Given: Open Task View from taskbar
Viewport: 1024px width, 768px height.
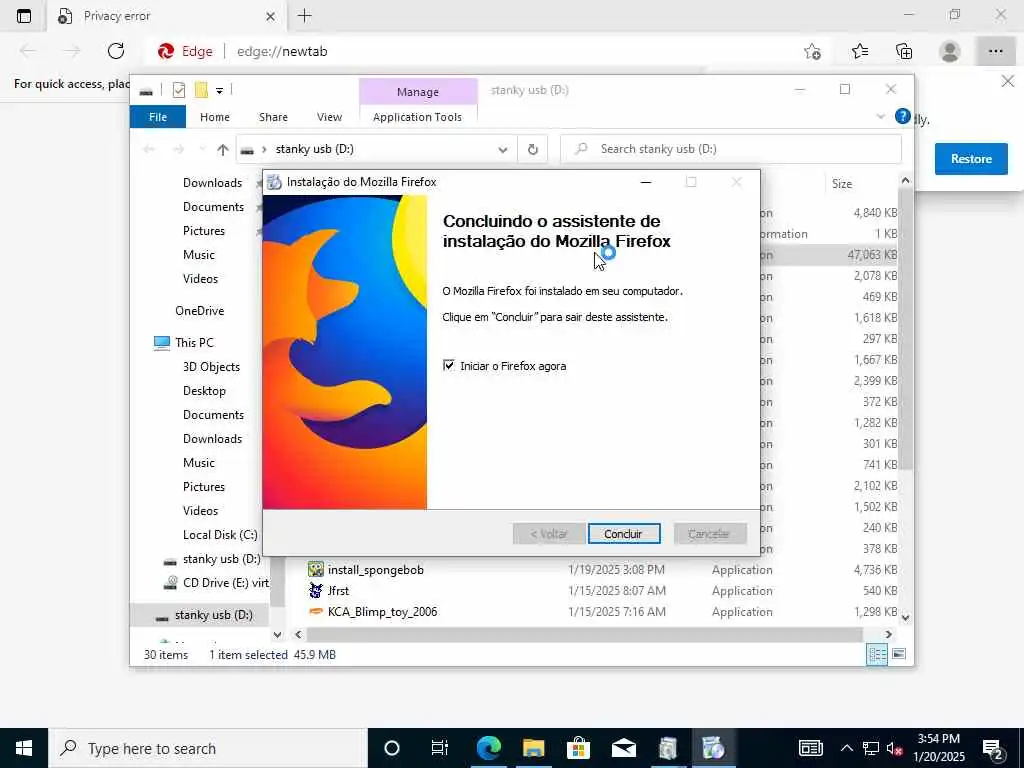Looking at the screenshot, I should pyautogui.click(x=440, y=748).
